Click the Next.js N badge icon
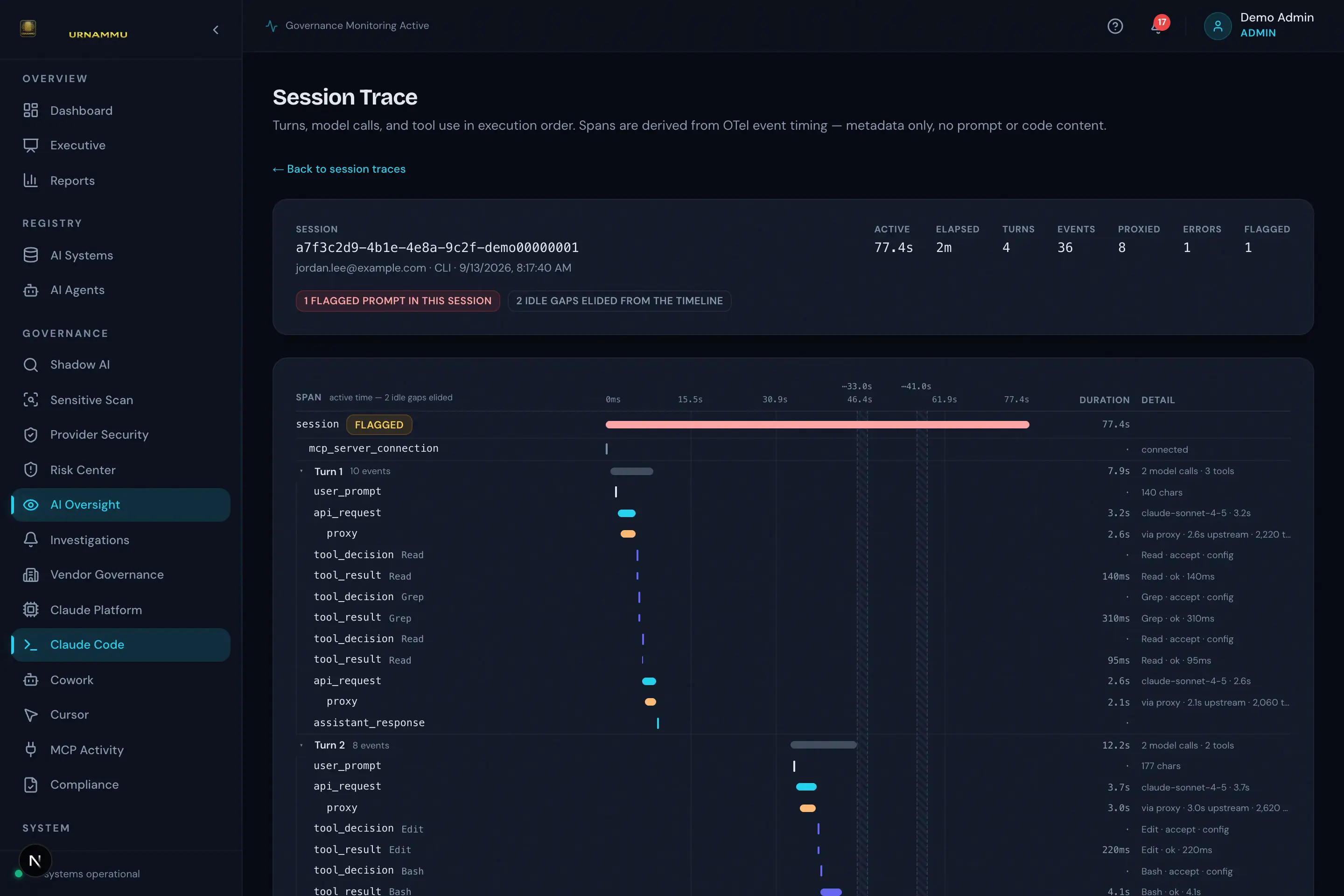This screenshot has height=896, width=1344. [35, 861]
